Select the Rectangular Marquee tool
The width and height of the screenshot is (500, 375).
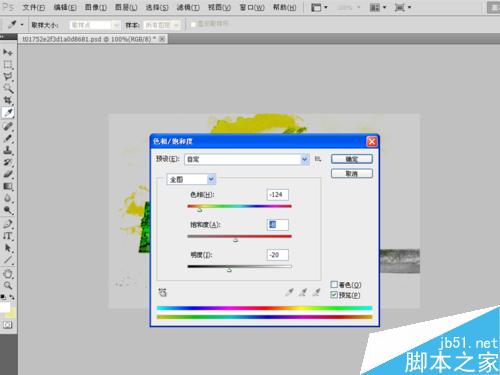(x=8, y=65)
